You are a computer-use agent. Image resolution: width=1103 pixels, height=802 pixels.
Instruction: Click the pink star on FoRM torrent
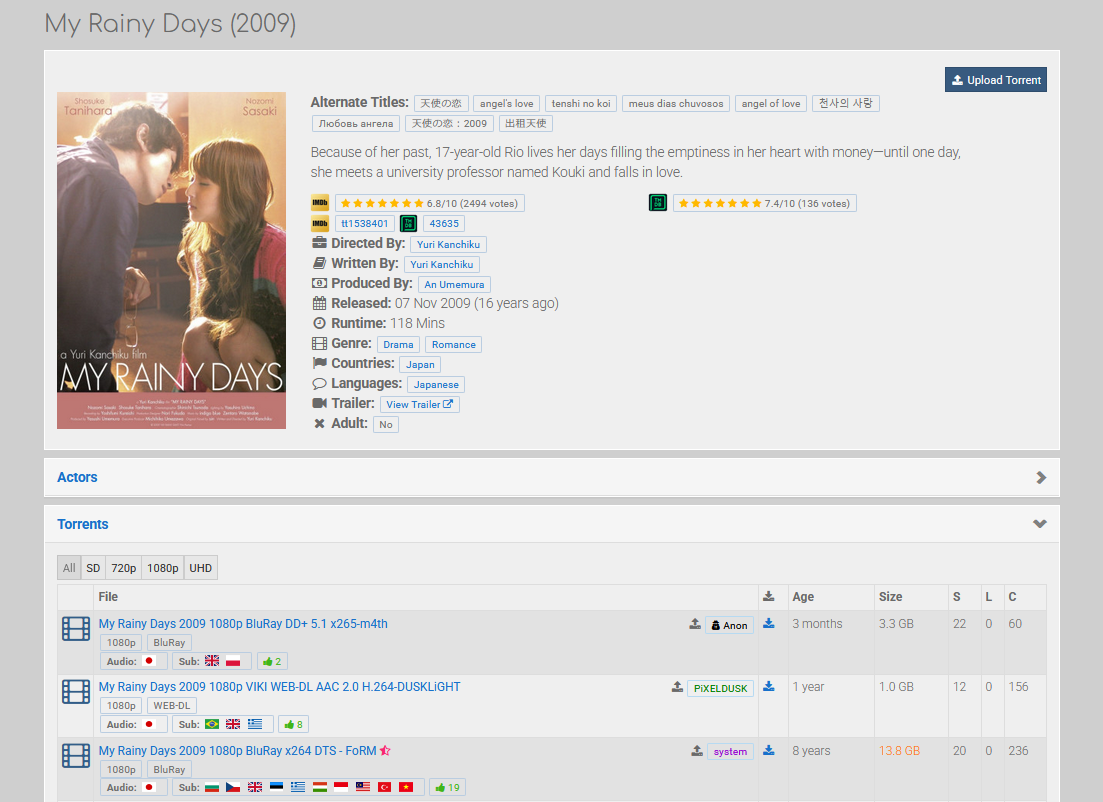(385, 751)
